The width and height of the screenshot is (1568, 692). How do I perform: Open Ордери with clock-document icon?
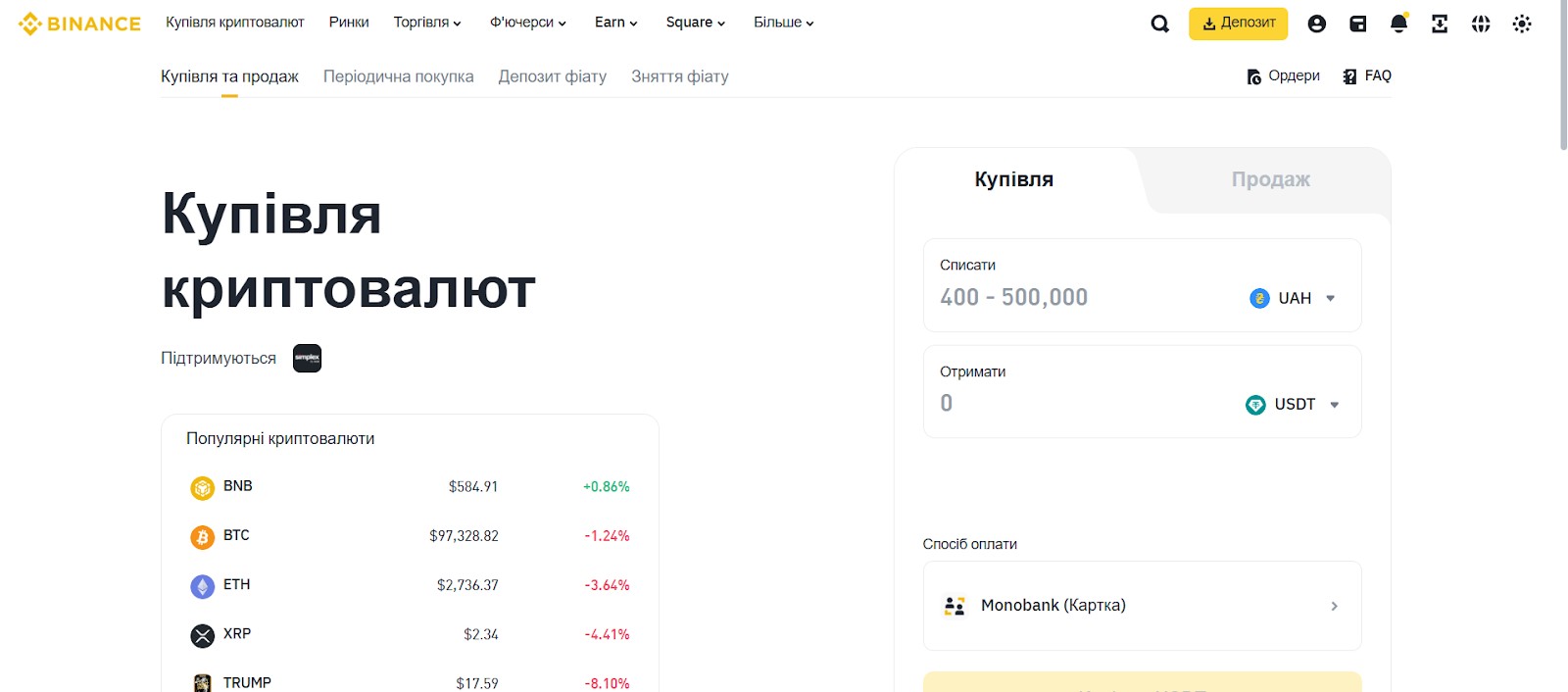coord(1283,76)
